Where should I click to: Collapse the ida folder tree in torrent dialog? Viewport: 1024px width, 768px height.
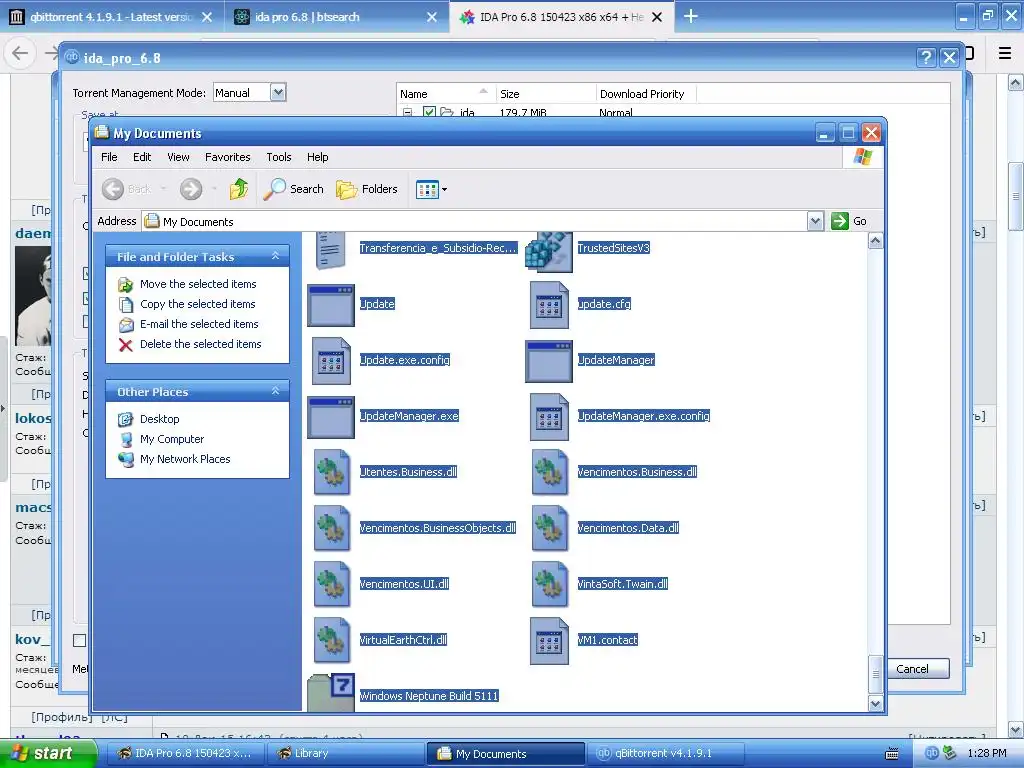click(x=408, y=112)
